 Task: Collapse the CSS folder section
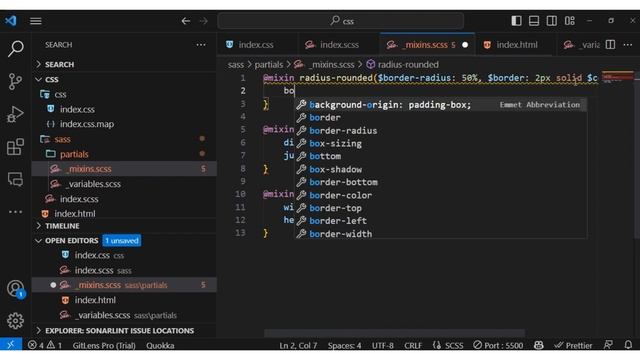(x=124, y=79)
